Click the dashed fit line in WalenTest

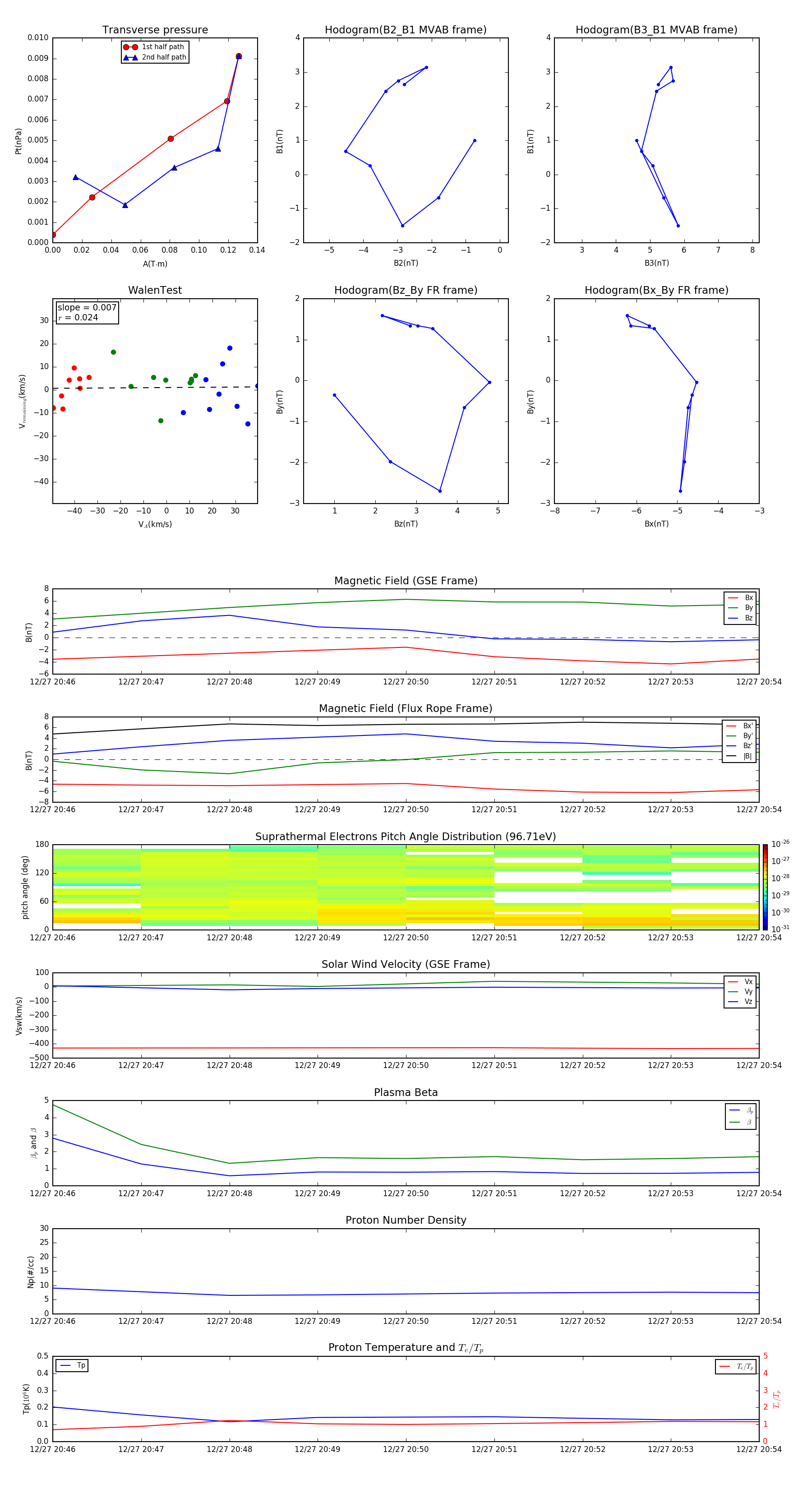[x=155, y=388]
